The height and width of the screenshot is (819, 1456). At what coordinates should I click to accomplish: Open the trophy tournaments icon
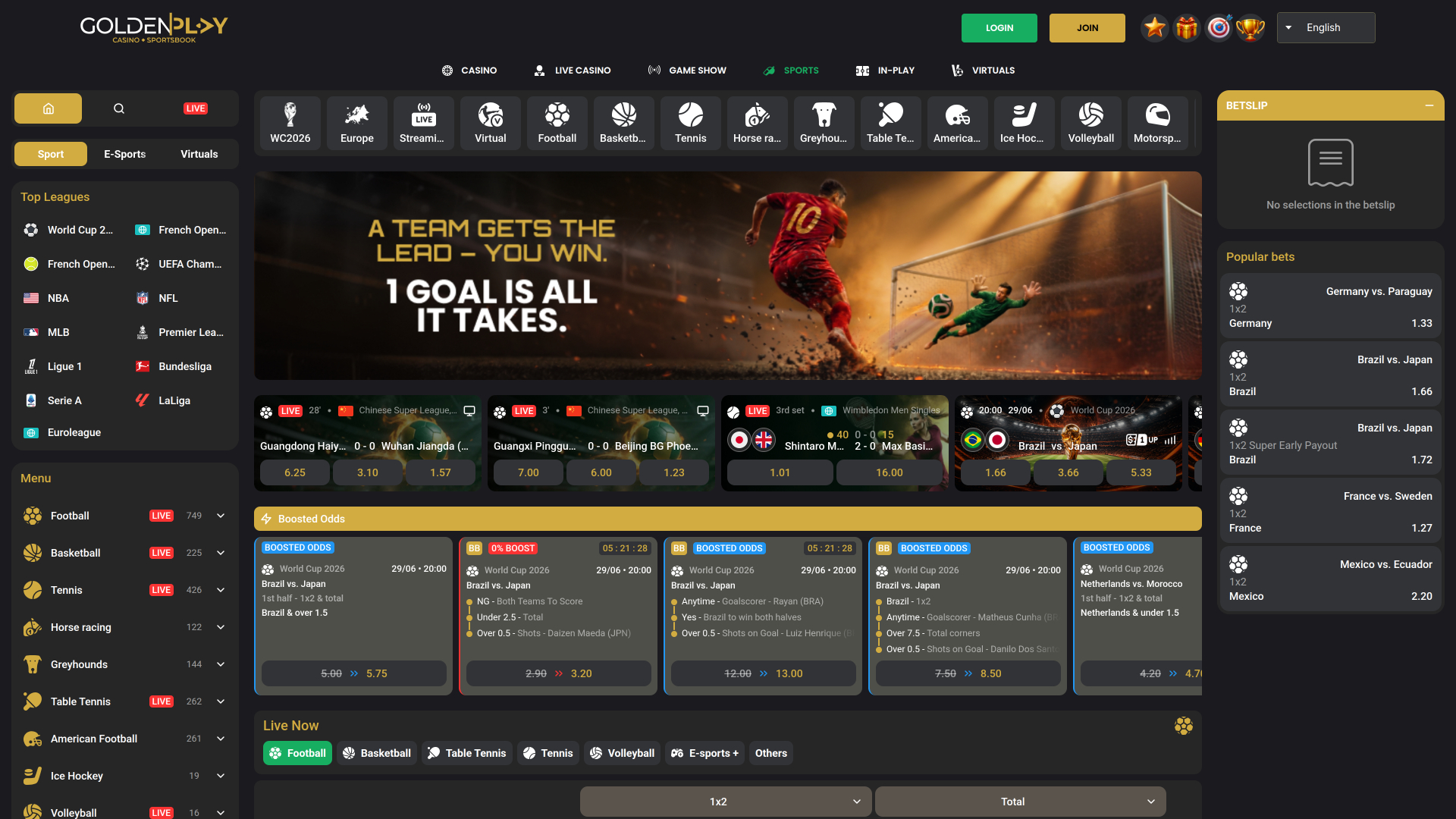click(1250, 28)
